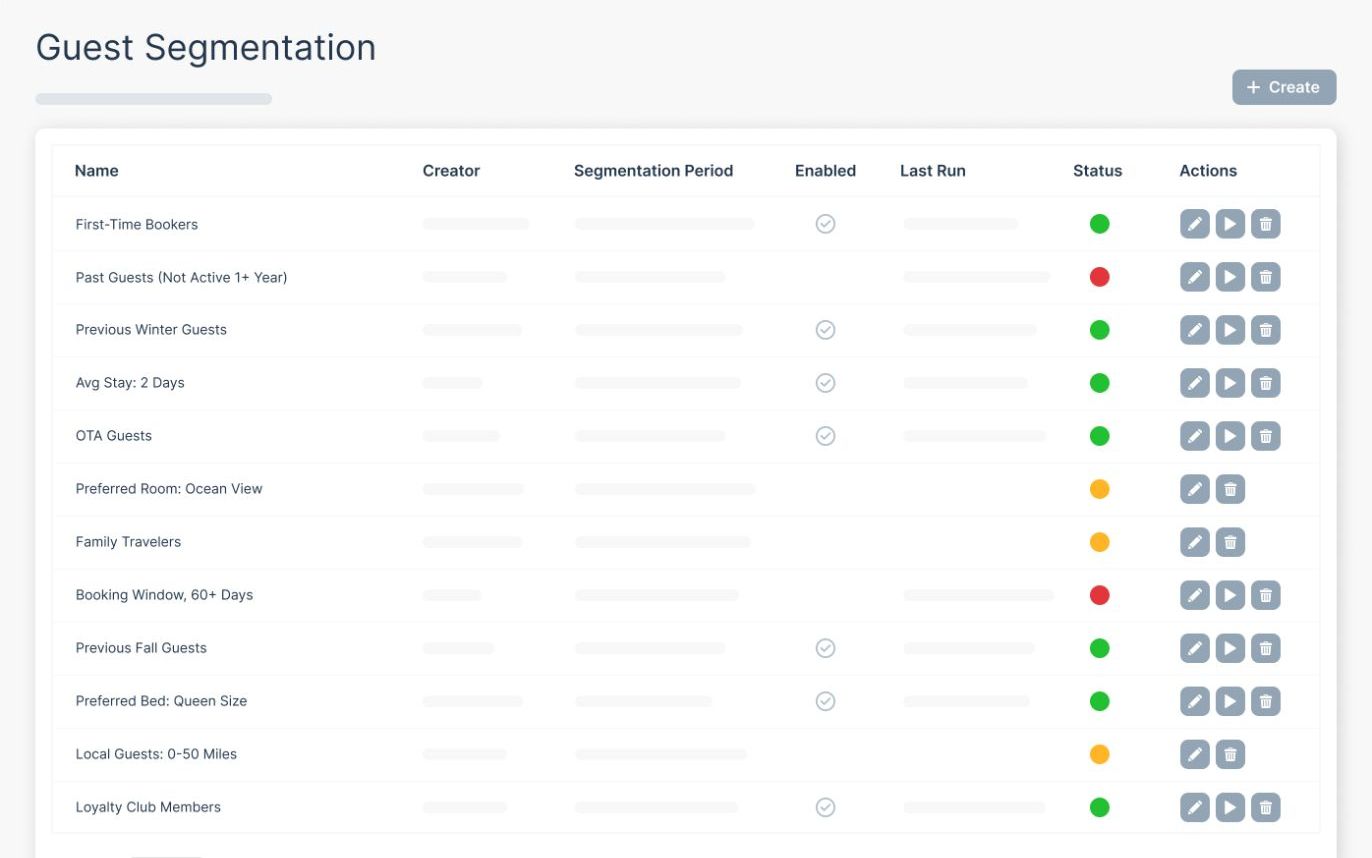The height and width of the screenshot is (858, 1372).
Task: Delete the Local Guests: 0-50 Miles segment
Action: pyautogui.click(x=1230, y=754)
